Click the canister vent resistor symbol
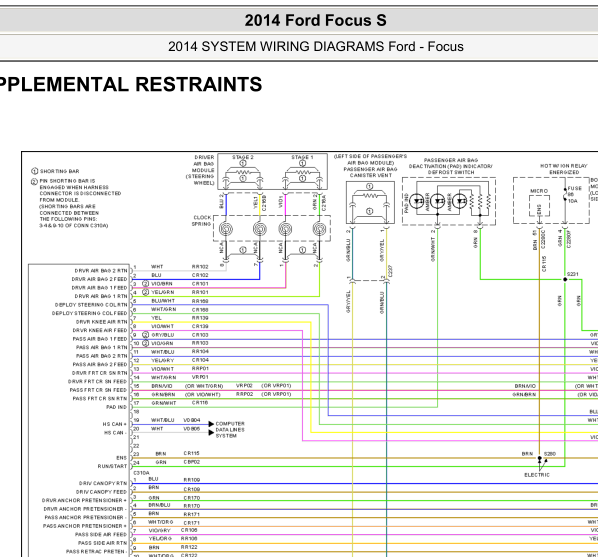The image size is (598, 557). 370,196
